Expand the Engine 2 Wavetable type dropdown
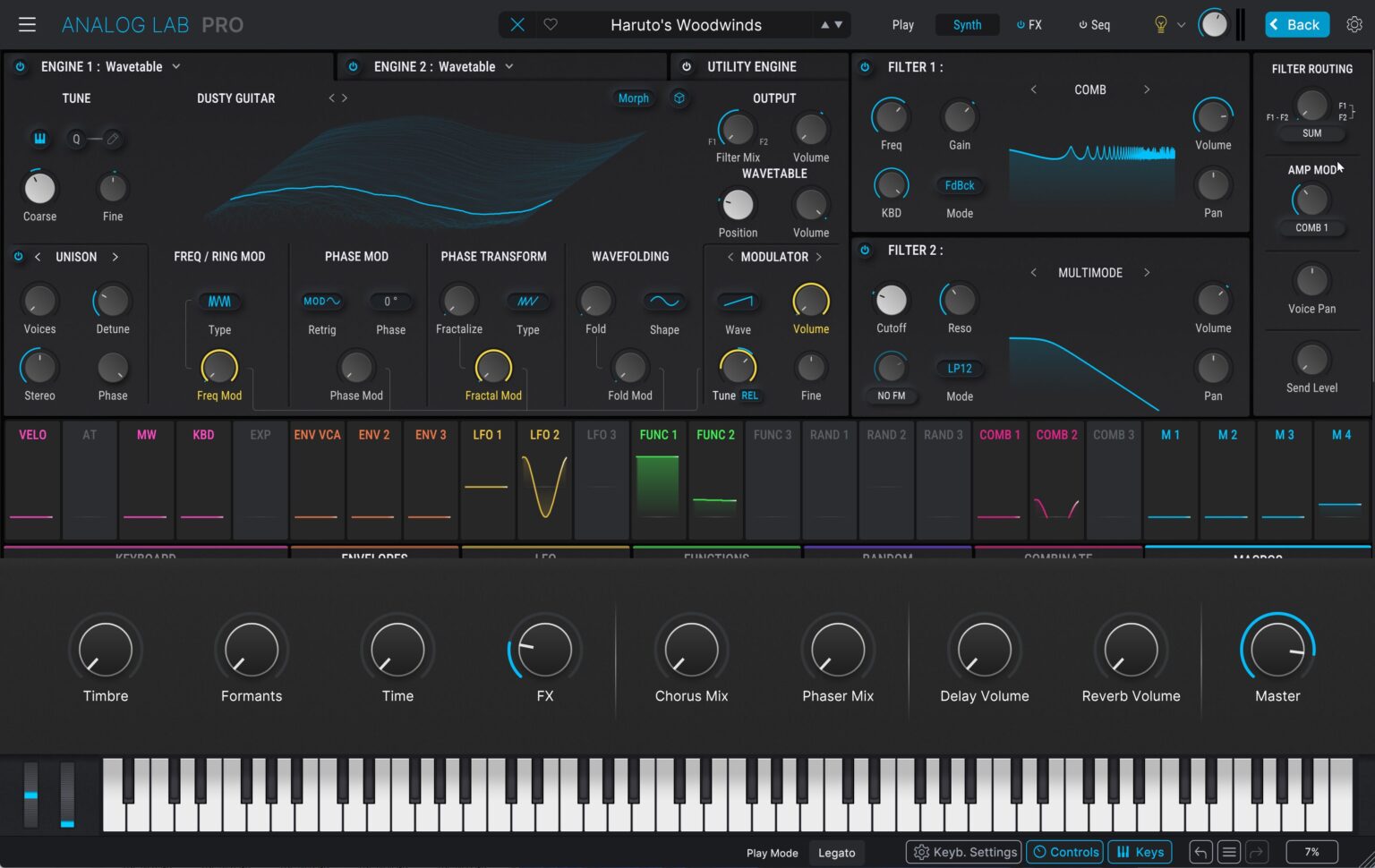1375x868 pixels. [509, 66]
